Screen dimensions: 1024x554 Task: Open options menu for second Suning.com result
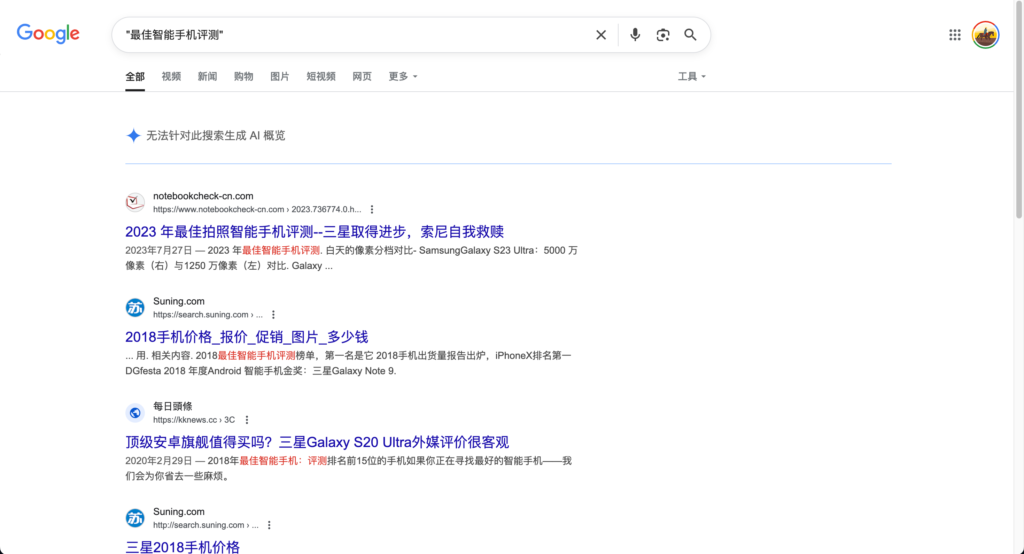pos(268,525)
